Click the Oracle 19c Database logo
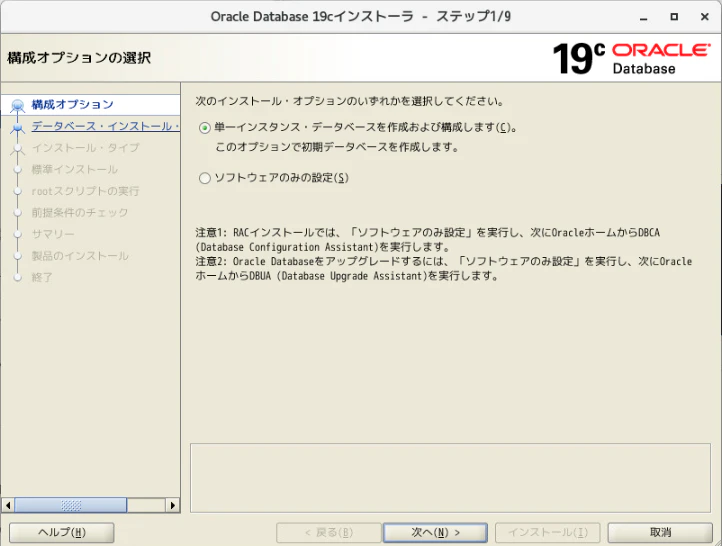 point(631,58)
